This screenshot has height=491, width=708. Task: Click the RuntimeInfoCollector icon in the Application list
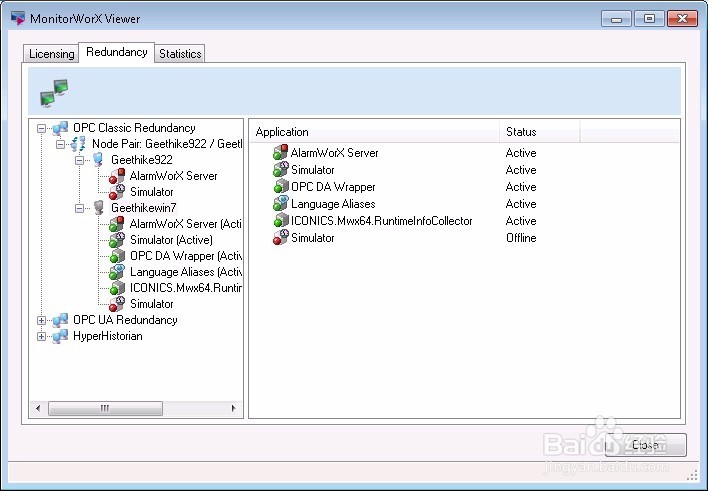click(280, 221)
